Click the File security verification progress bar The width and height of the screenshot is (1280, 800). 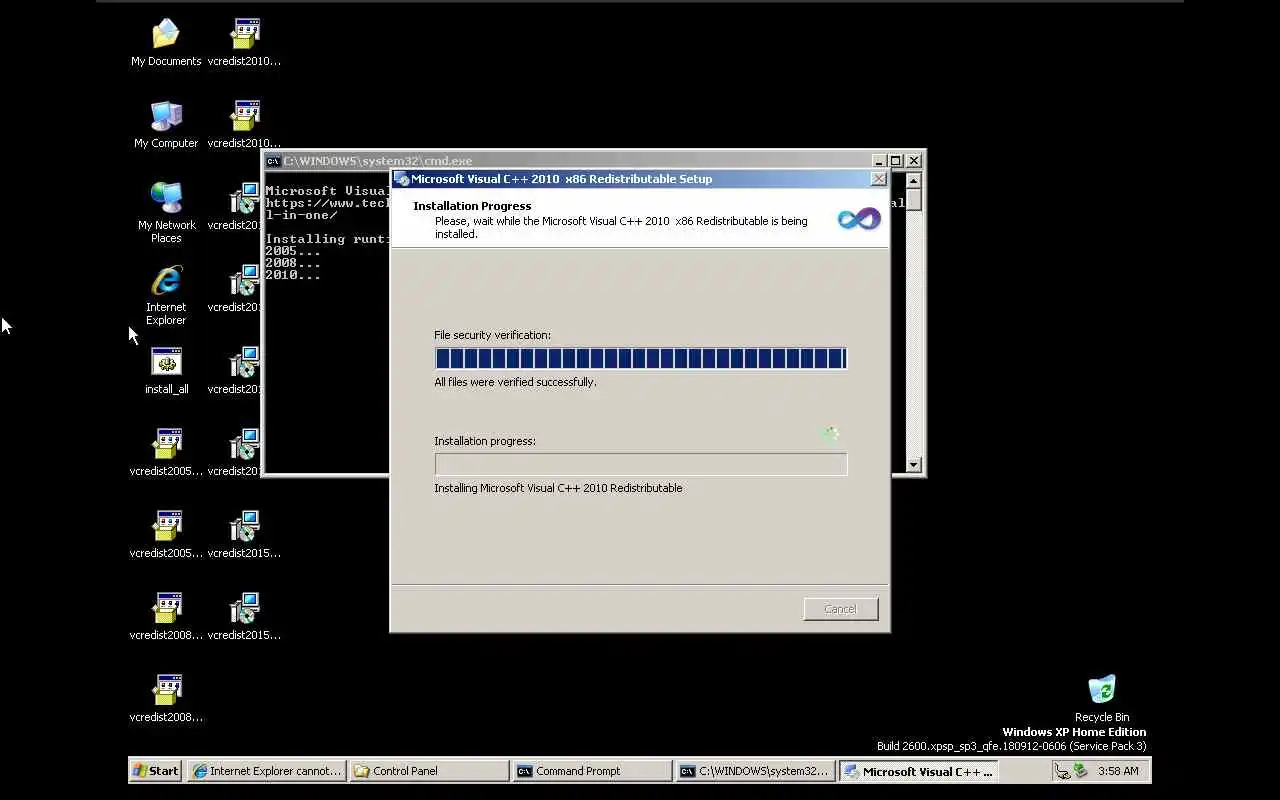click(641, 359)
